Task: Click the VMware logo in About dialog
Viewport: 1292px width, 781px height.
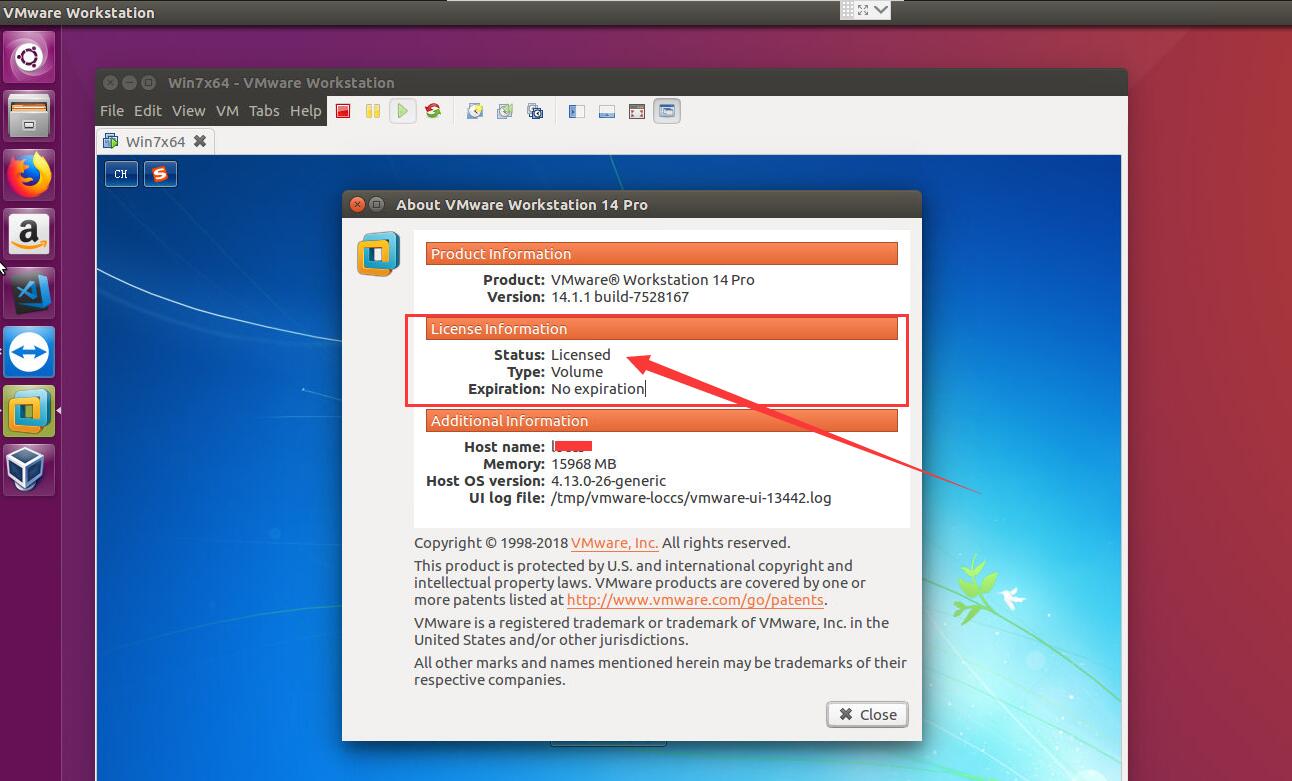Action: pos(378,253)
